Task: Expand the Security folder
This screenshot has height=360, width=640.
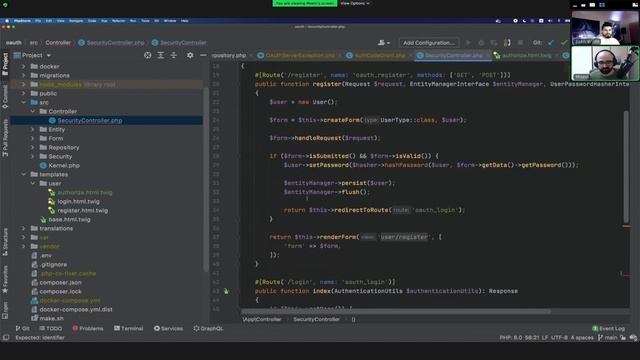Action: point(33,156)
